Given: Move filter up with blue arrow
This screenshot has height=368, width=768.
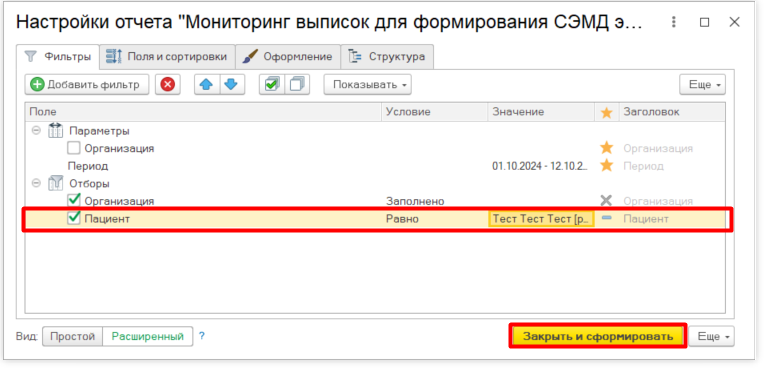Looking at the screenshot, I should (207, 85).
